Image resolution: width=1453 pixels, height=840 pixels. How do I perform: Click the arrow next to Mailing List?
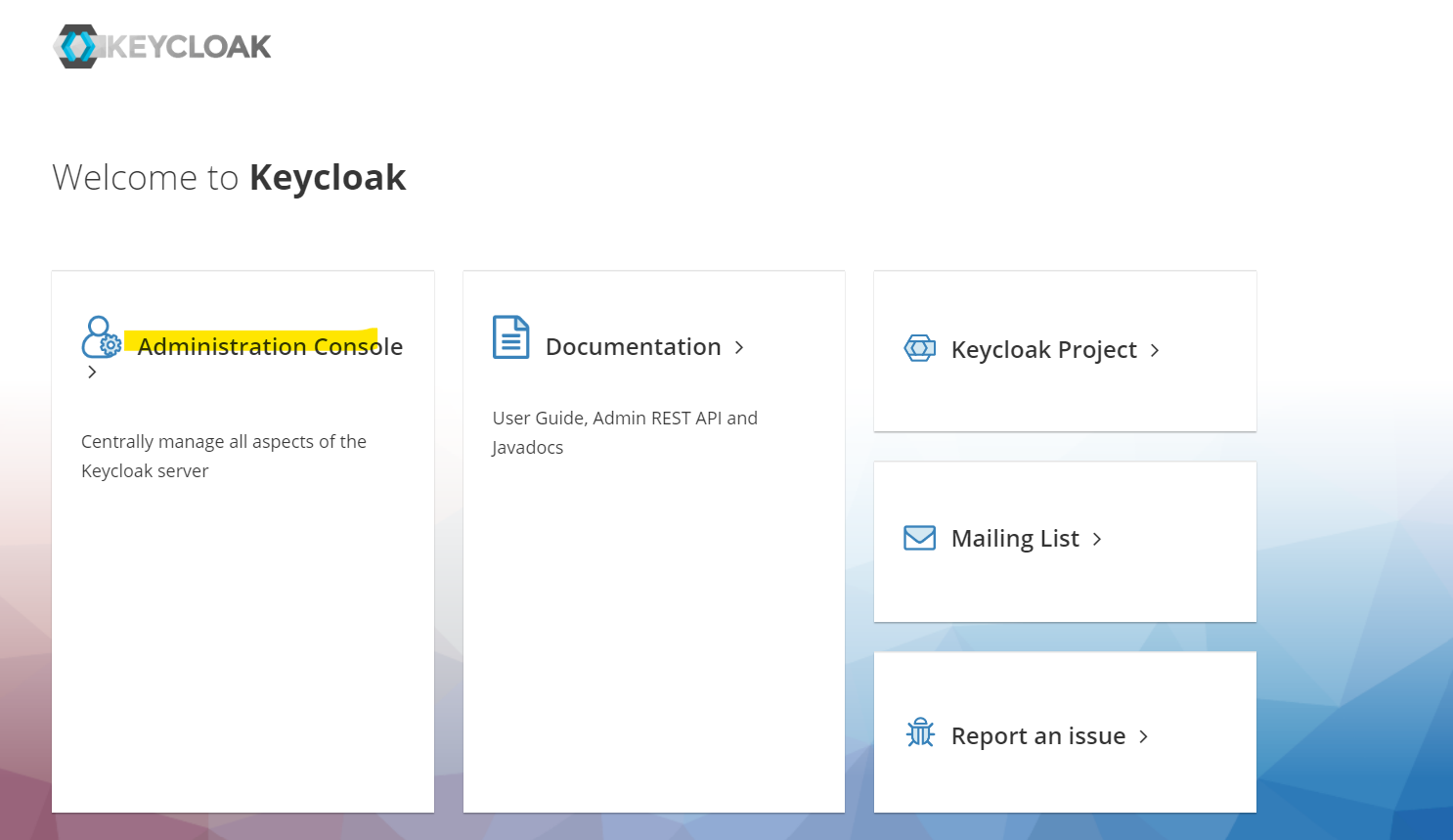click(1096, 538)
